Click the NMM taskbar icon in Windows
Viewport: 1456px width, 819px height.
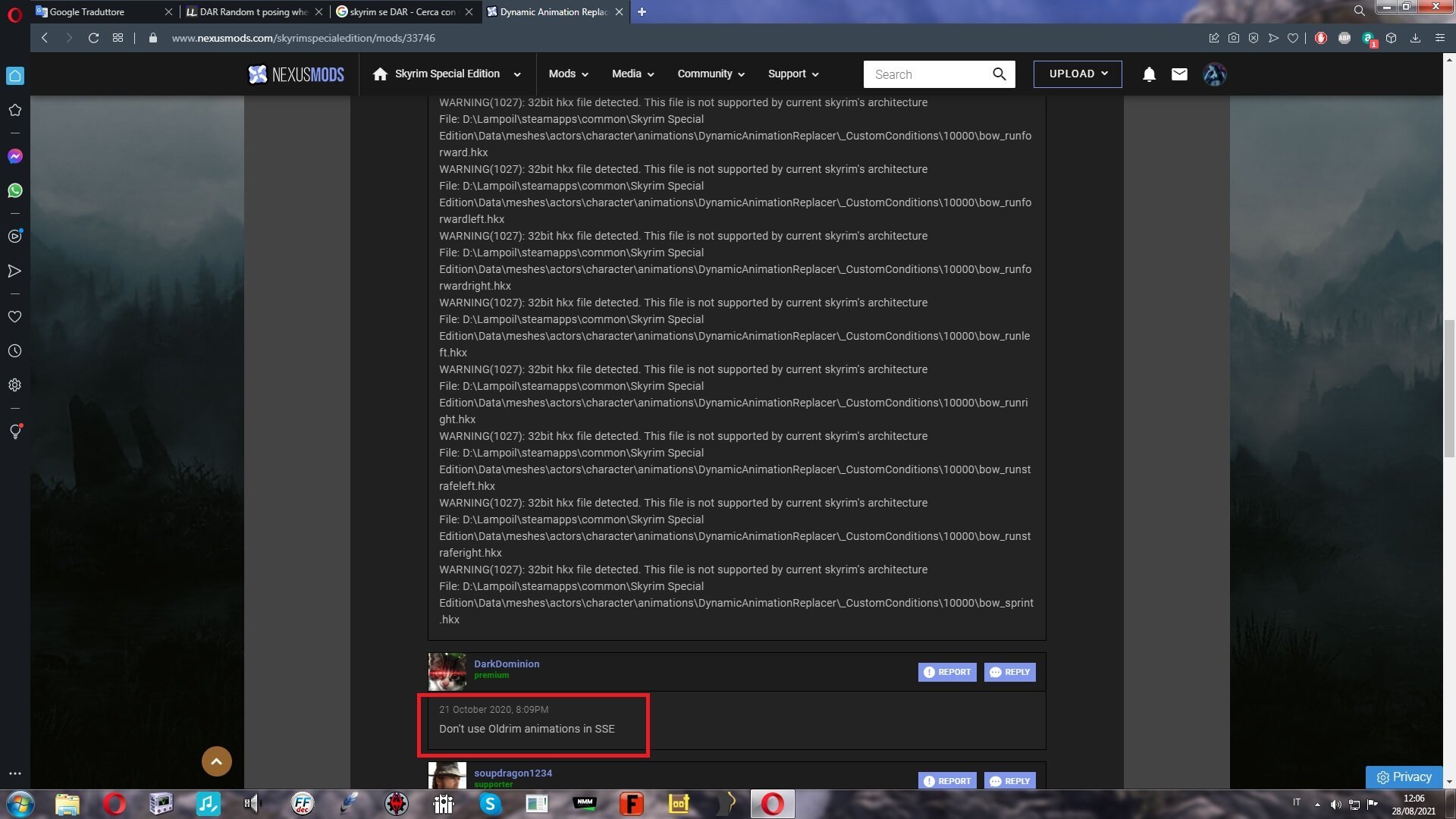pyautogui.click(x=585, y=803)
